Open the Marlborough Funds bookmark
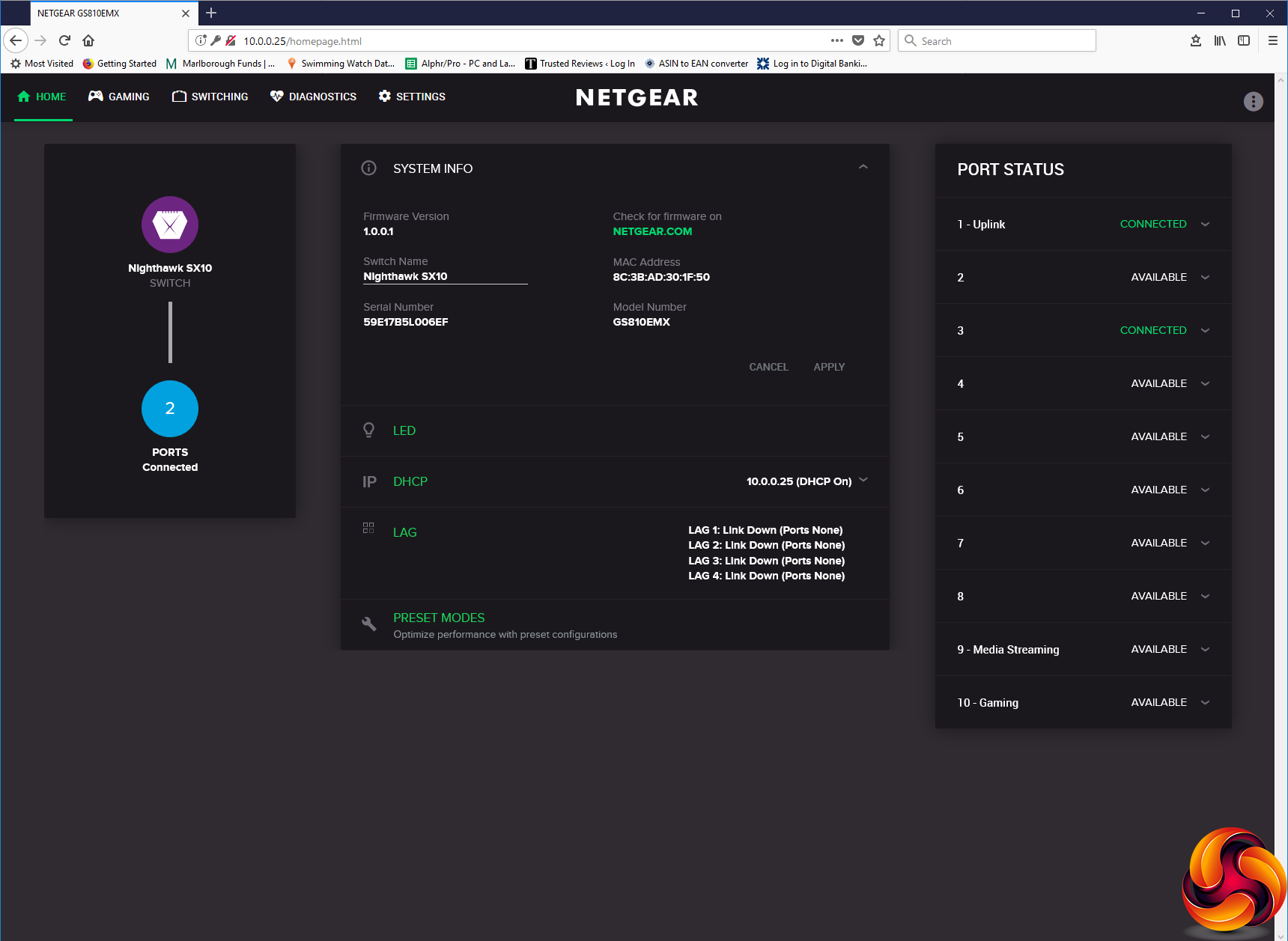 [x=221, y=64]
